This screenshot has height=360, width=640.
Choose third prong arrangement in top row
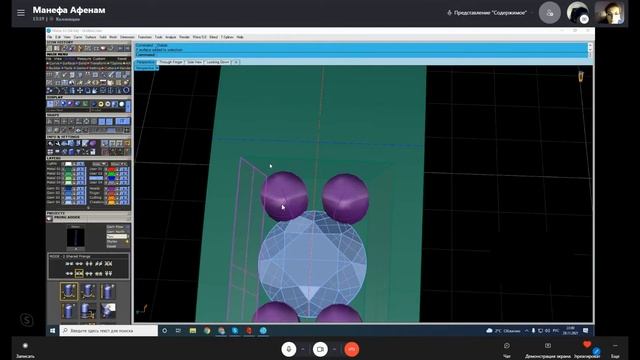89,264
